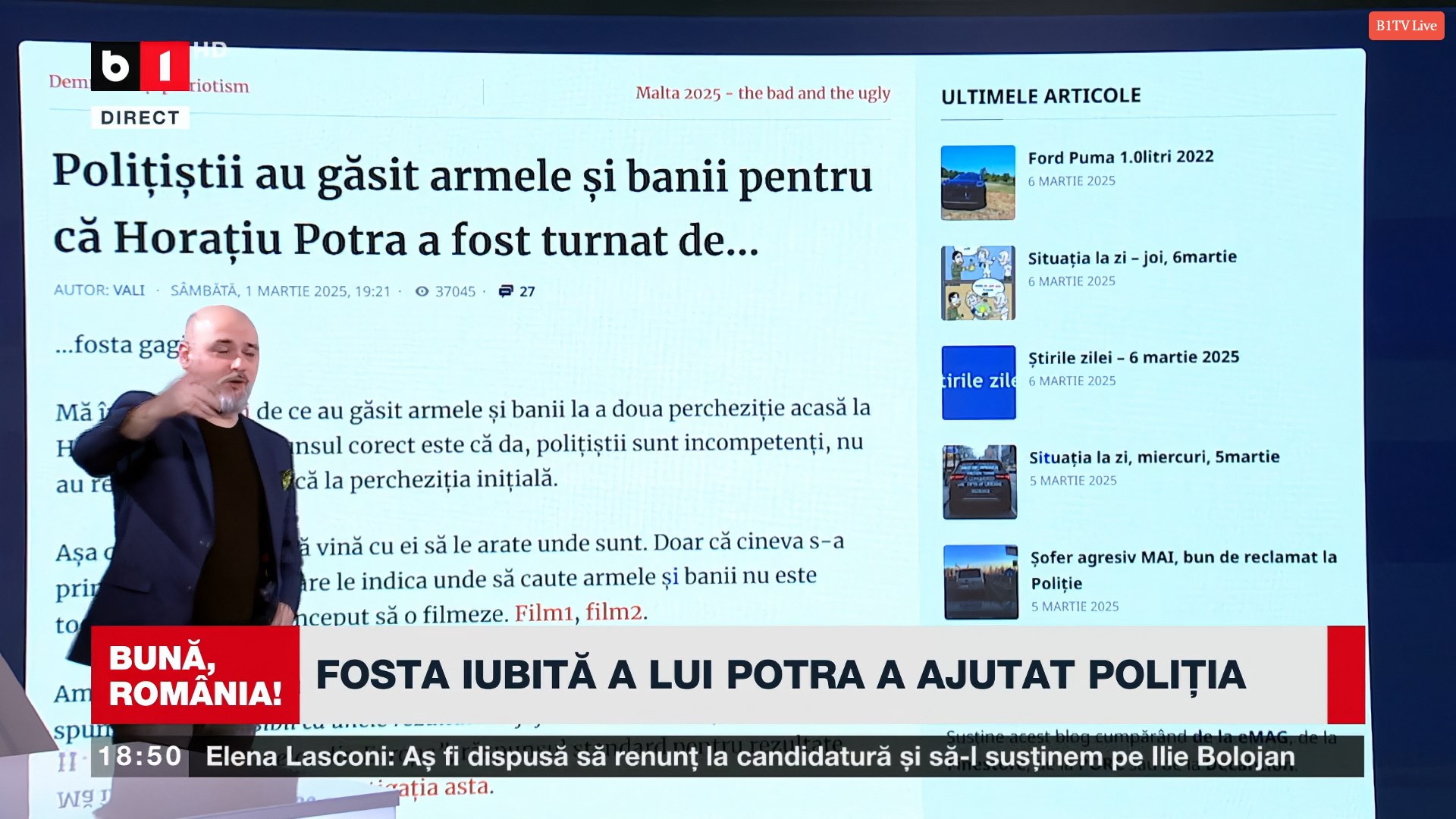The image size is (1456, 819).
Task: Open Șofer agresiv MAI article link
Action: click(x=1182, y=558)
